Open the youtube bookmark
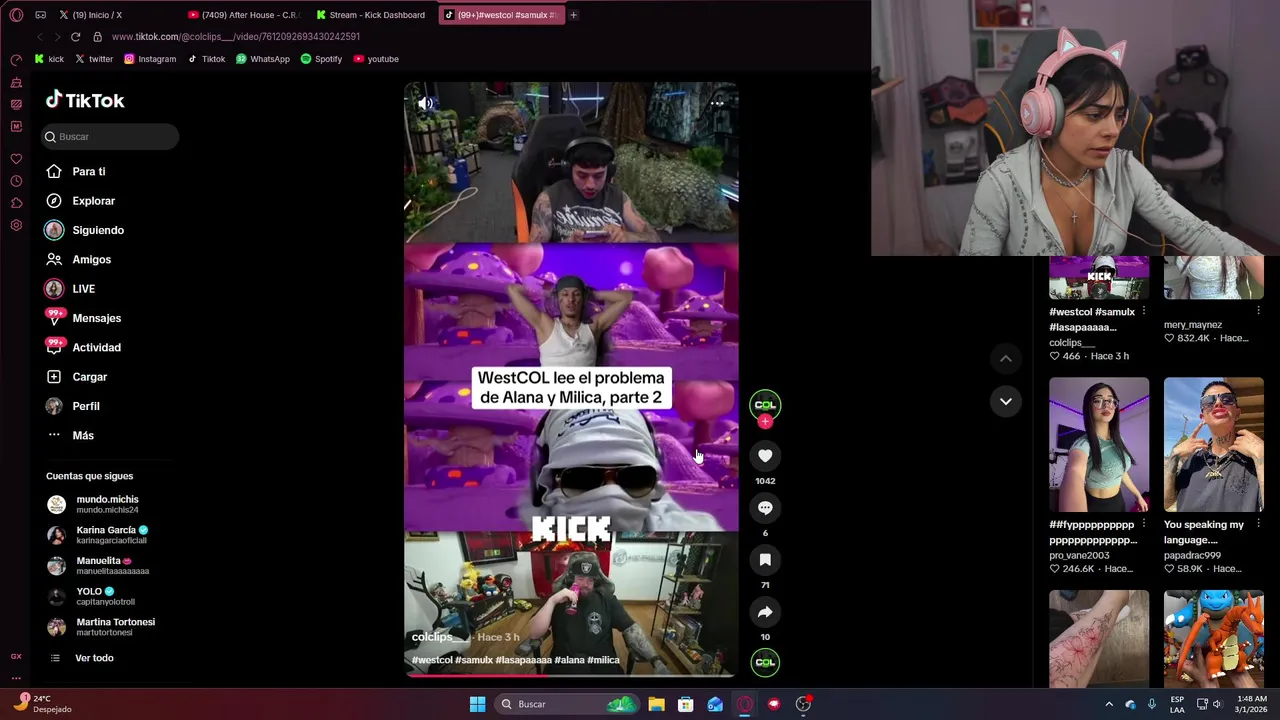 (376, 59)
